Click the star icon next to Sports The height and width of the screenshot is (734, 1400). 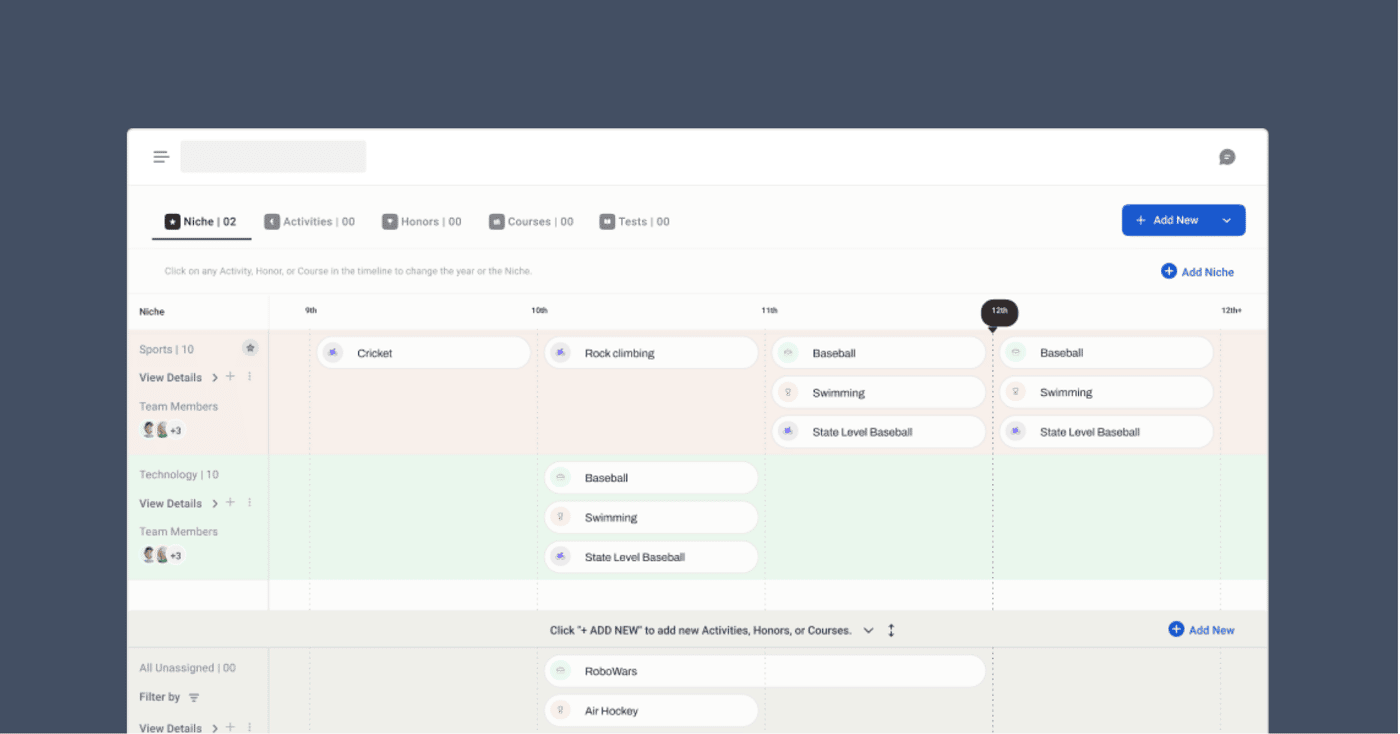click(251, 348)
